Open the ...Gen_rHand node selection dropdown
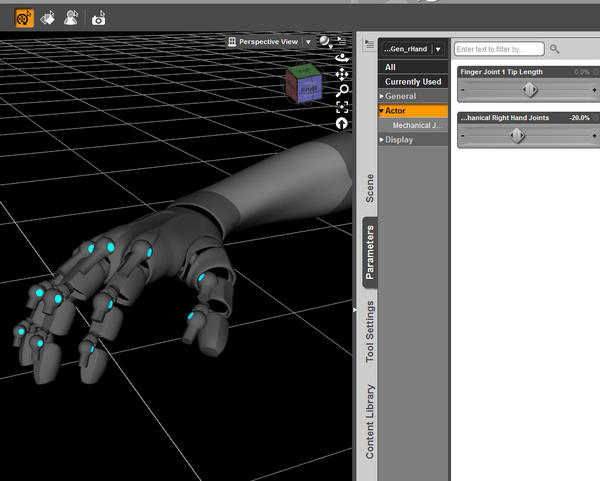The image size is (600, 481). click(x=438, y=49)
